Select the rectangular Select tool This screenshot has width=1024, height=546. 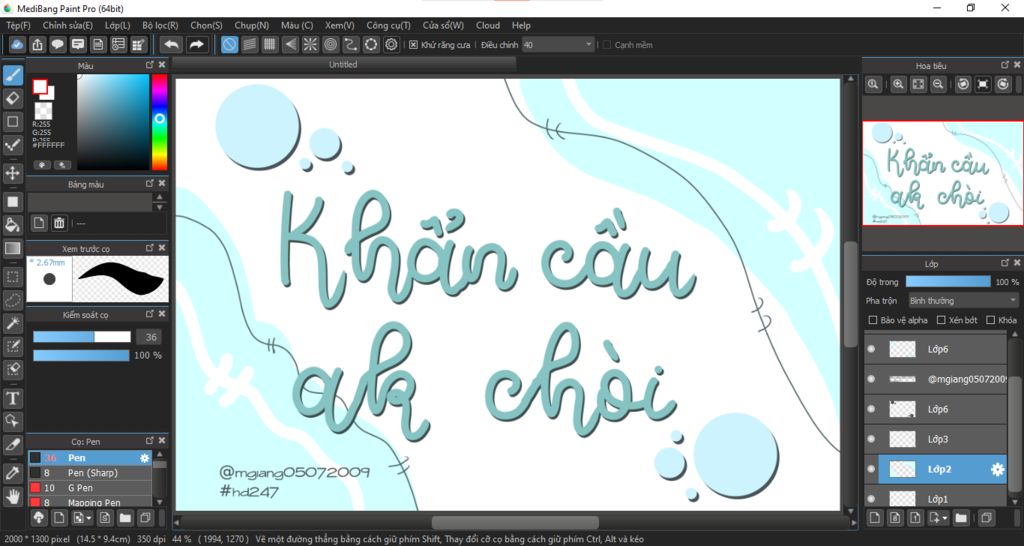point(12,277)
